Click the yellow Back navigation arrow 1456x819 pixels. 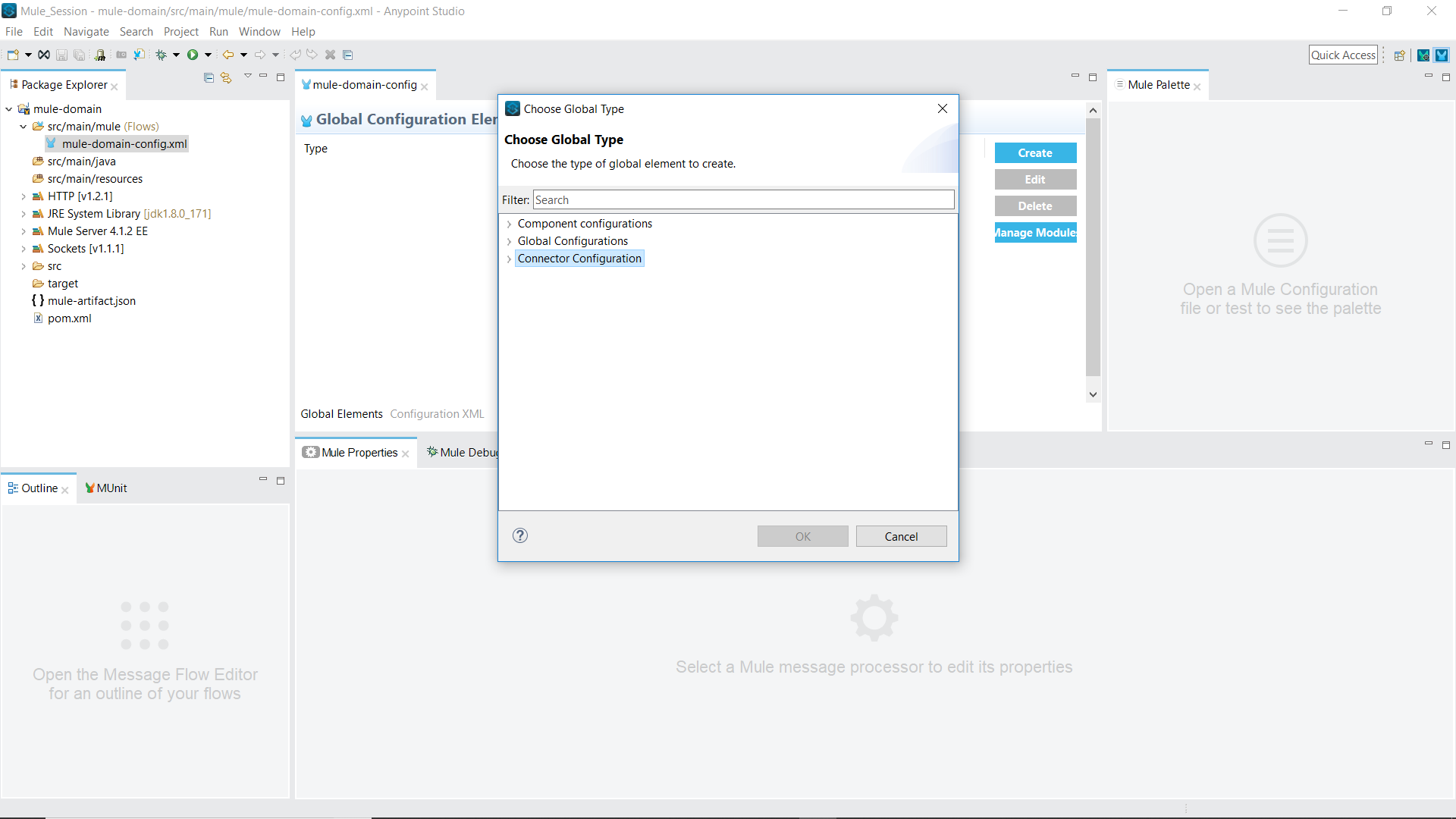pyautogui.click(x=227, y=55)
